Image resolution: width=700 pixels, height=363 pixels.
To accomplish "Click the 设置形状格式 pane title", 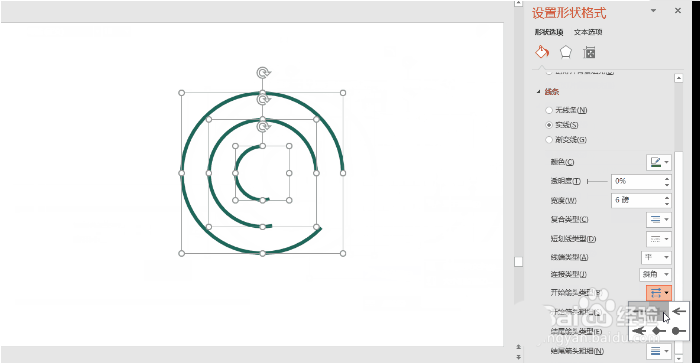I will click(569, 13).
